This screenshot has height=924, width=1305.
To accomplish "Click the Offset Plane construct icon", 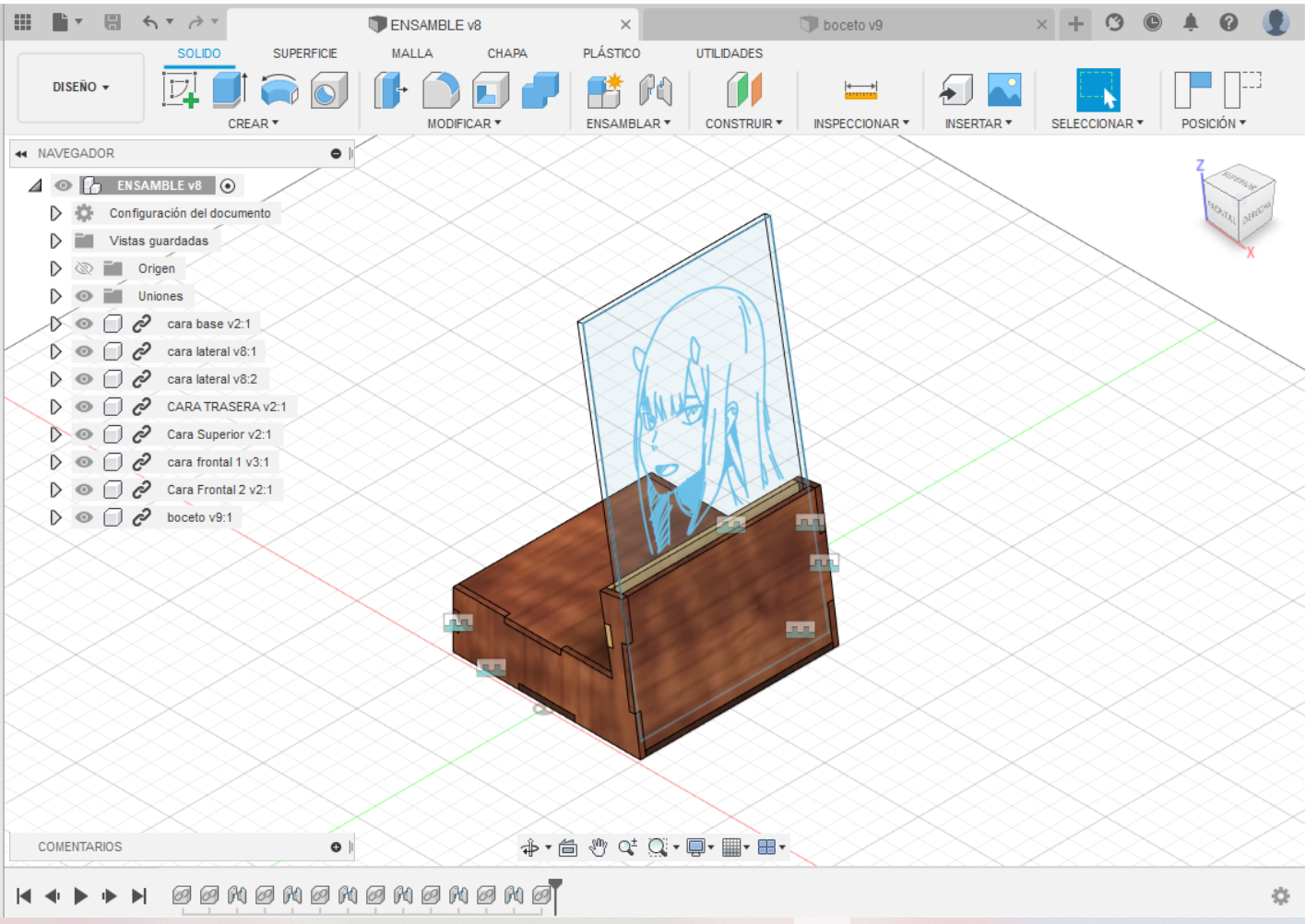I will [x=744, y=90].
